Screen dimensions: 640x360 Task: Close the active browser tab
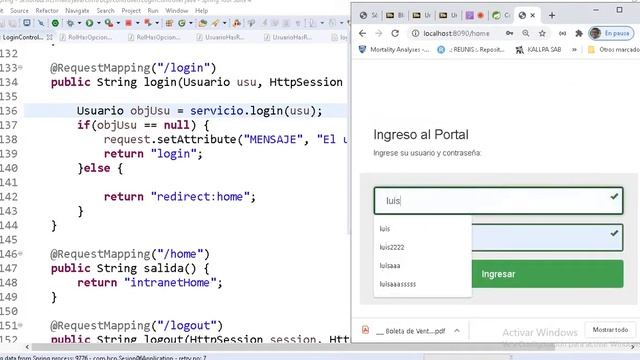tap(533, 16)
